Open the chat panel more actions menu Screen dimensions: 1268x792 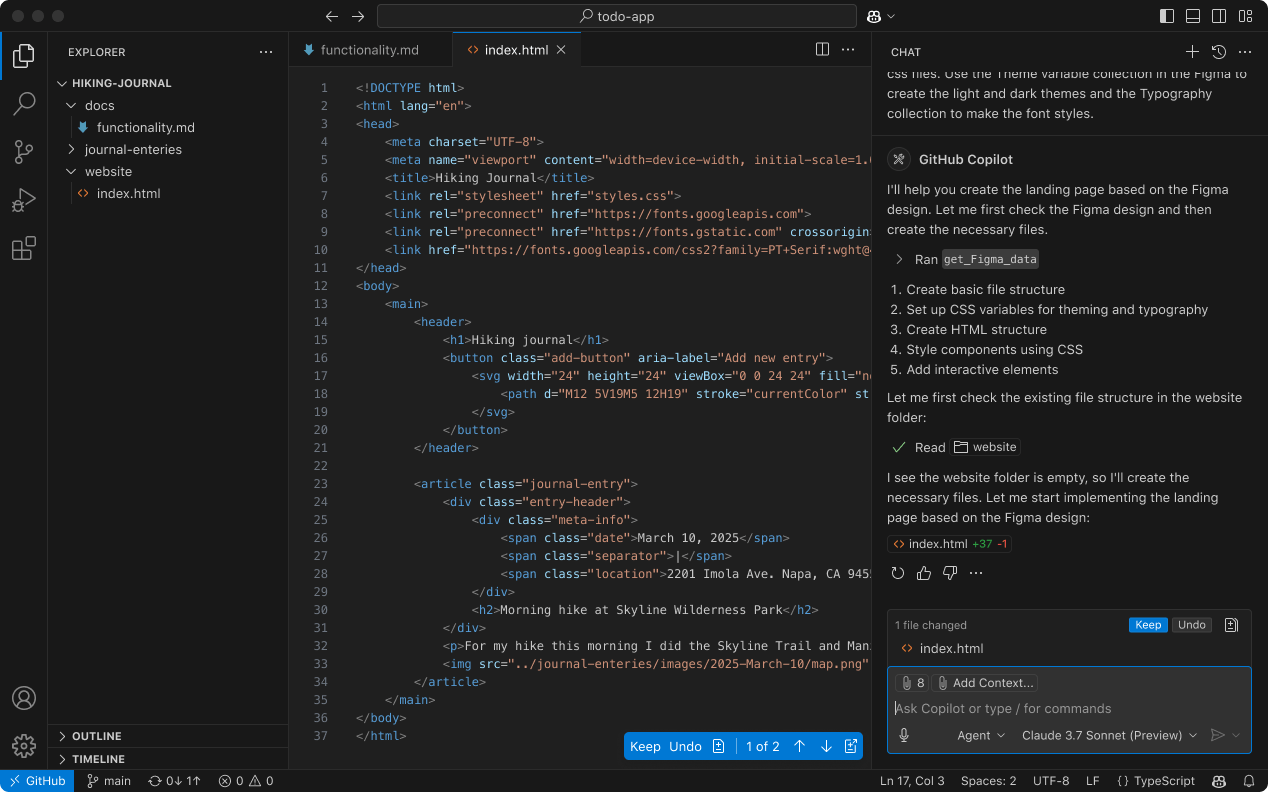click(1244, 51)
